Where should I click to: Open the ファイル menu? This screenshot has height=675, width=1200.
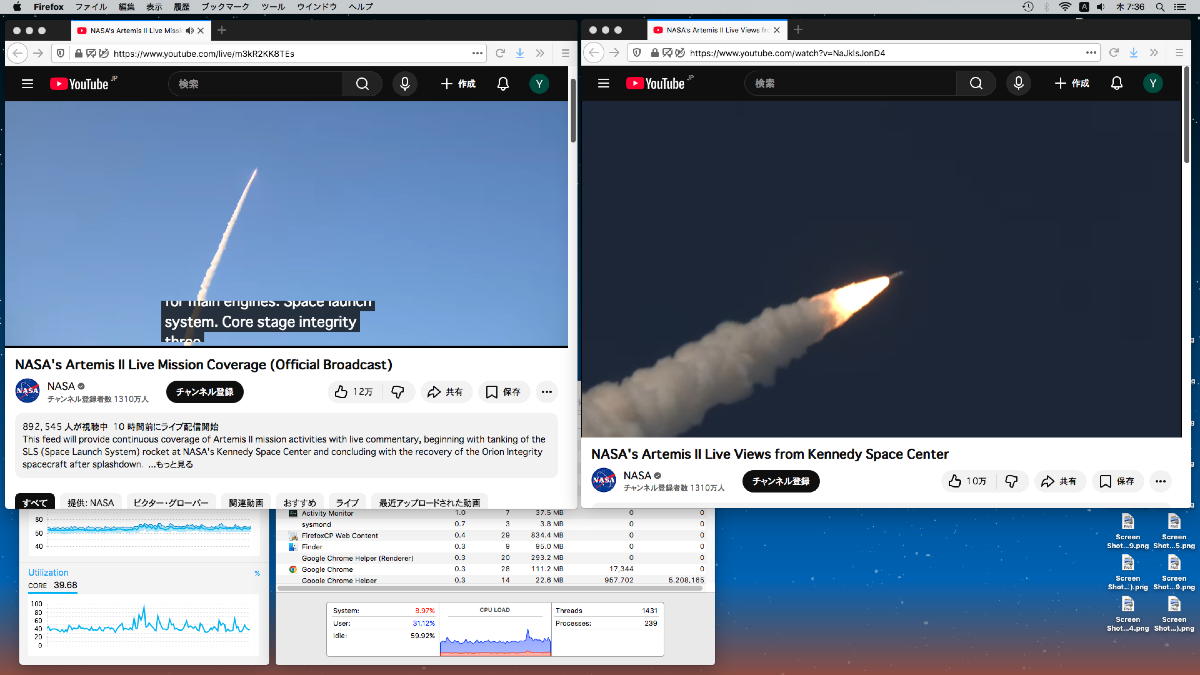[x=91, y=6]
